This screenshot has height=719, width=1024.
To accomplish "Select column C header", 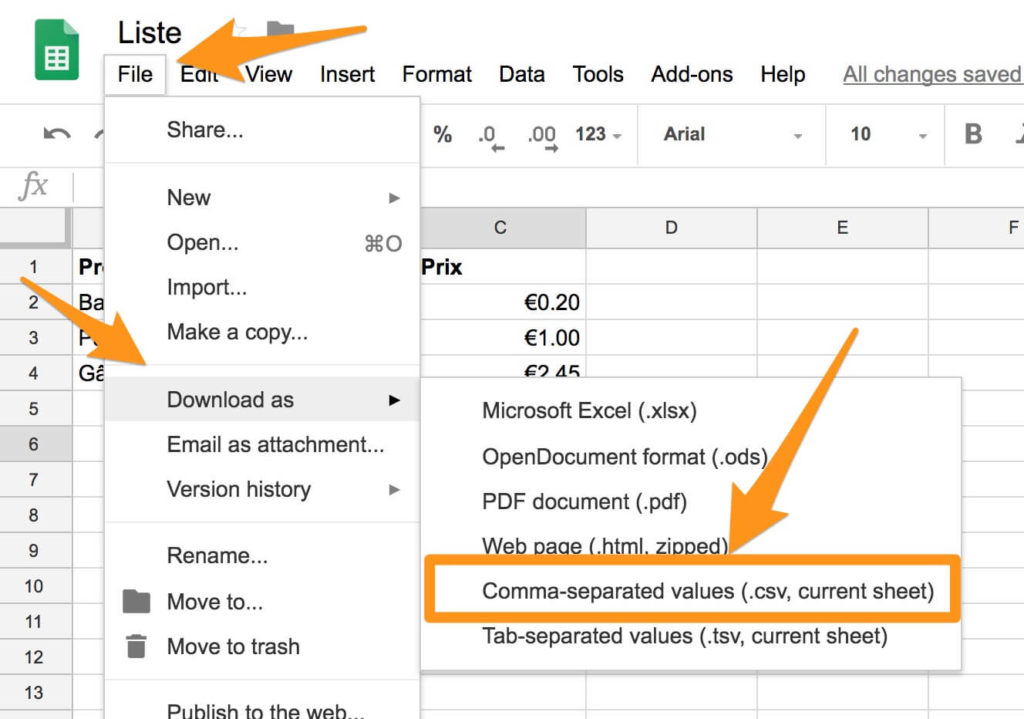I will [x=501, y=228].
